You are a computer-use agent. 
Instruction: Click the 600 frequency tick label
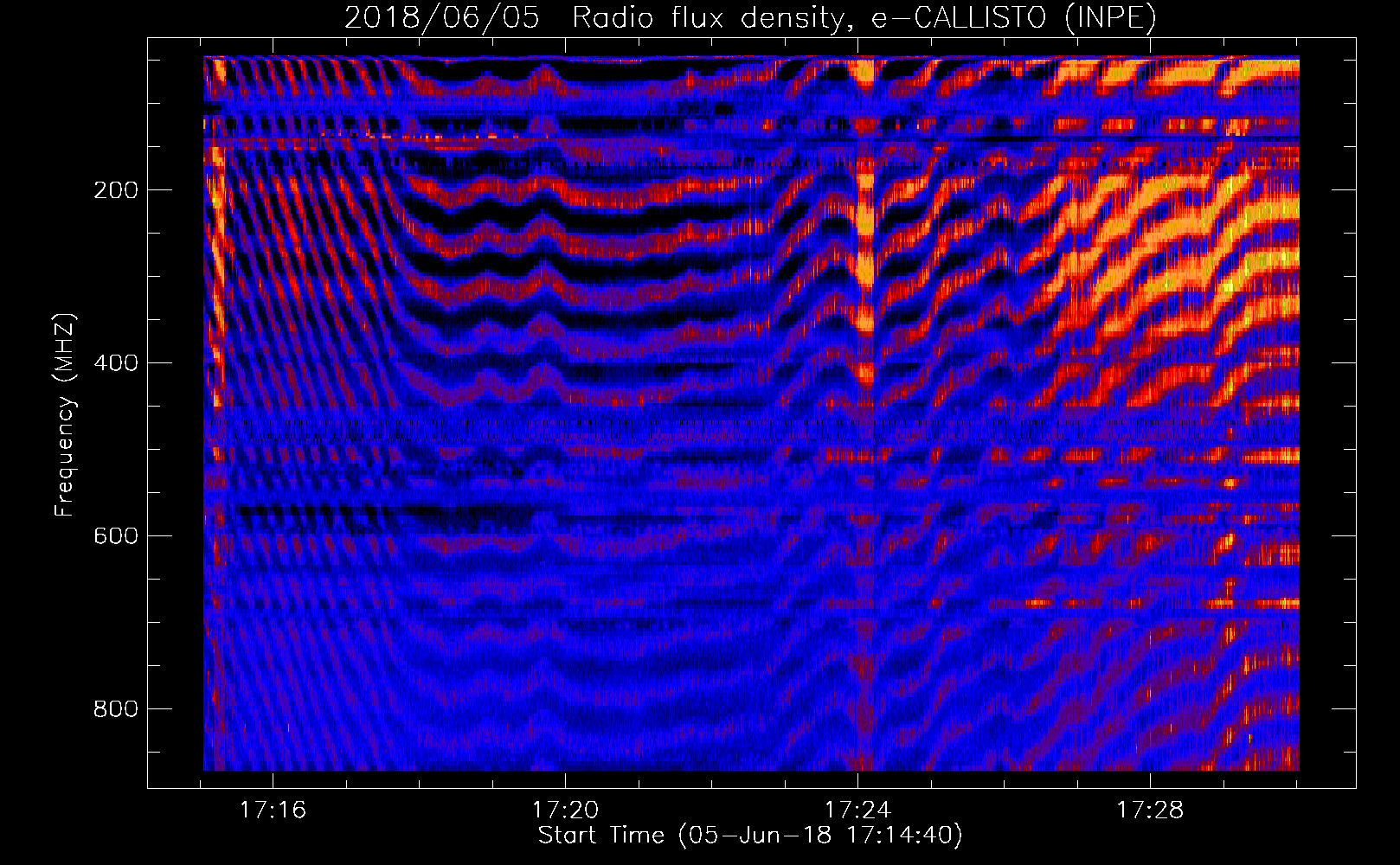(x=116, y=536)
